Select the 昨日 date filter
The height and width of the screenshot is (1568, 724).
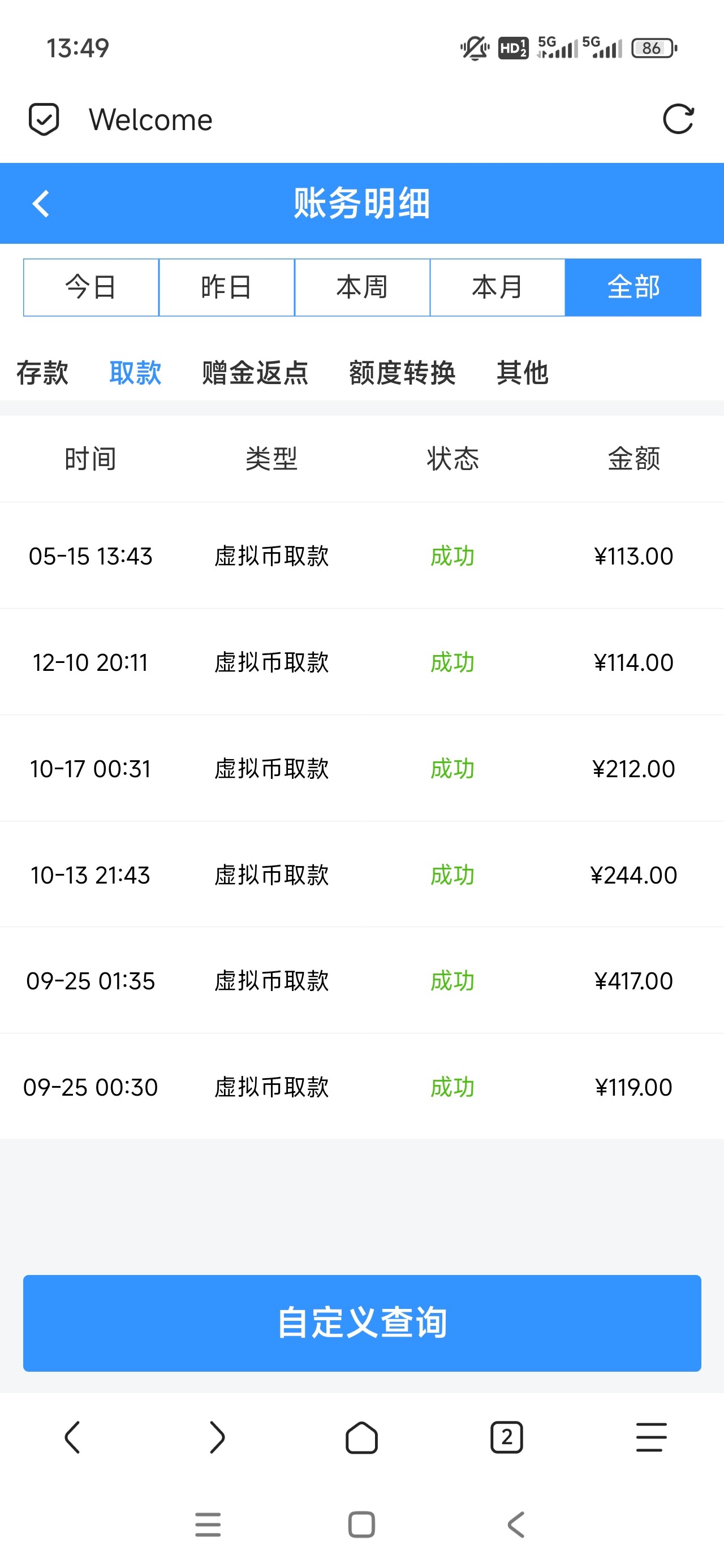pos(226,287)
